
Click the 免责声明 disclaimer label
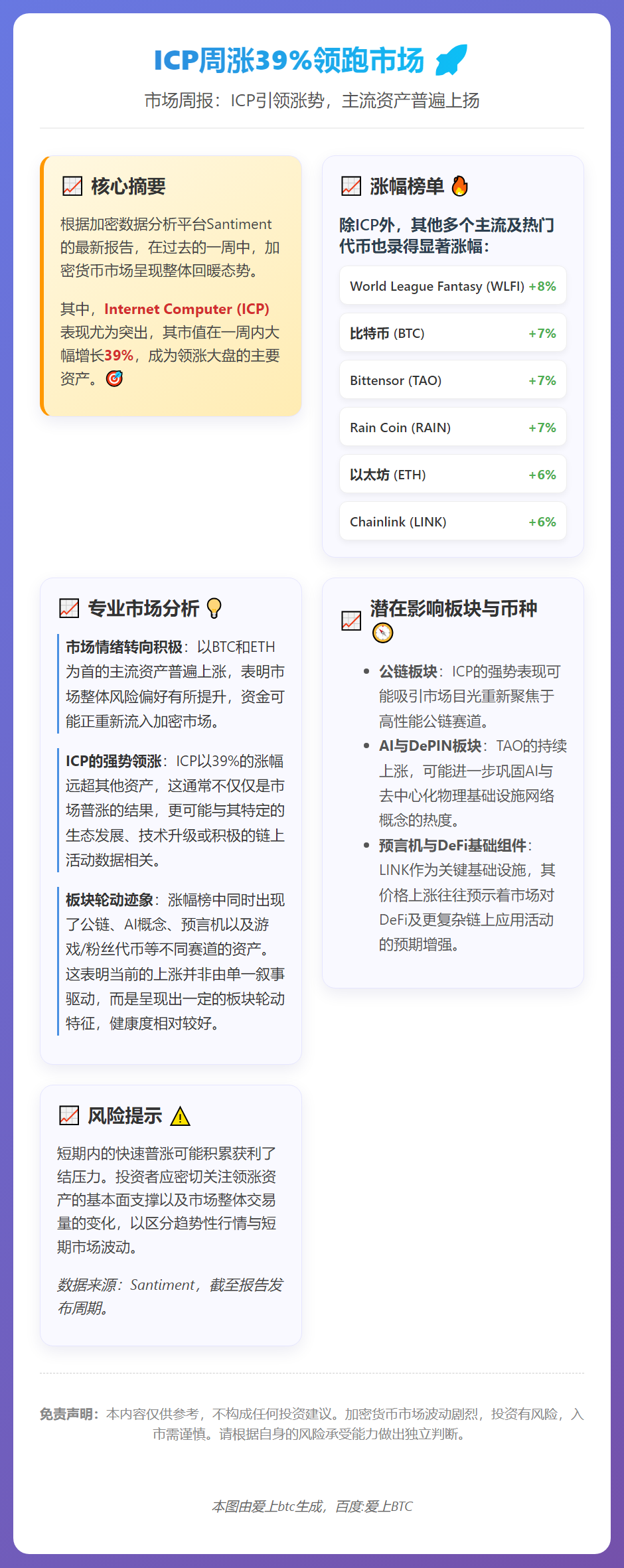coord(68,1414)
